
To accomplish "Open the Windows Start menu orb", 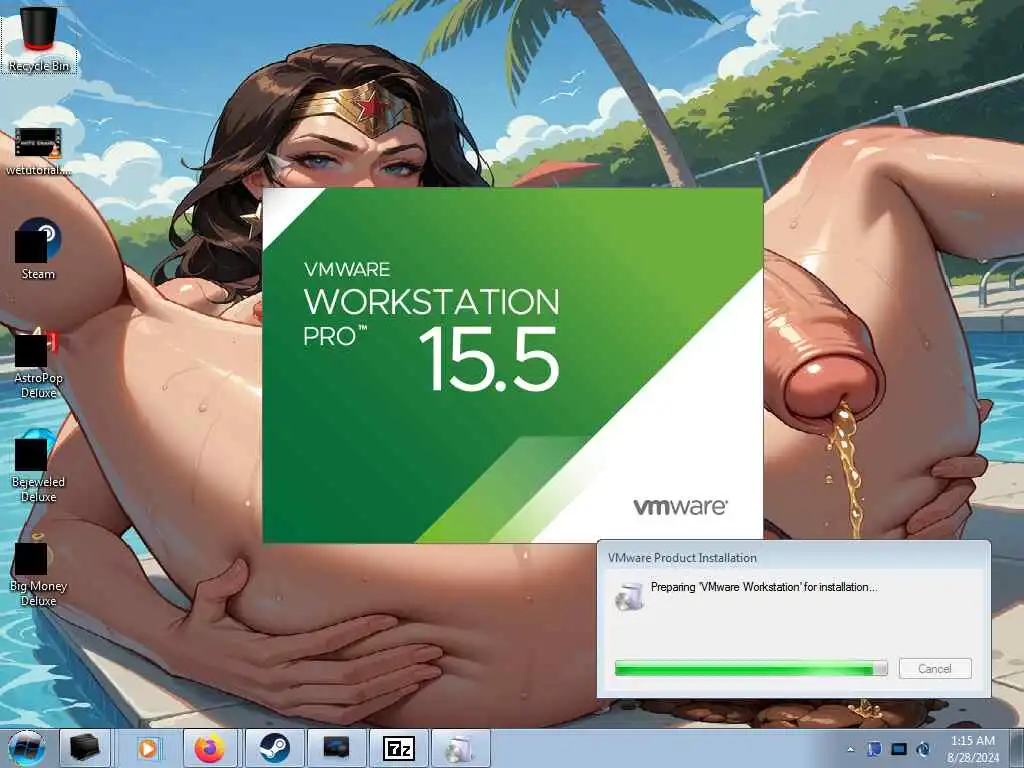I will (x=27, y=748).
